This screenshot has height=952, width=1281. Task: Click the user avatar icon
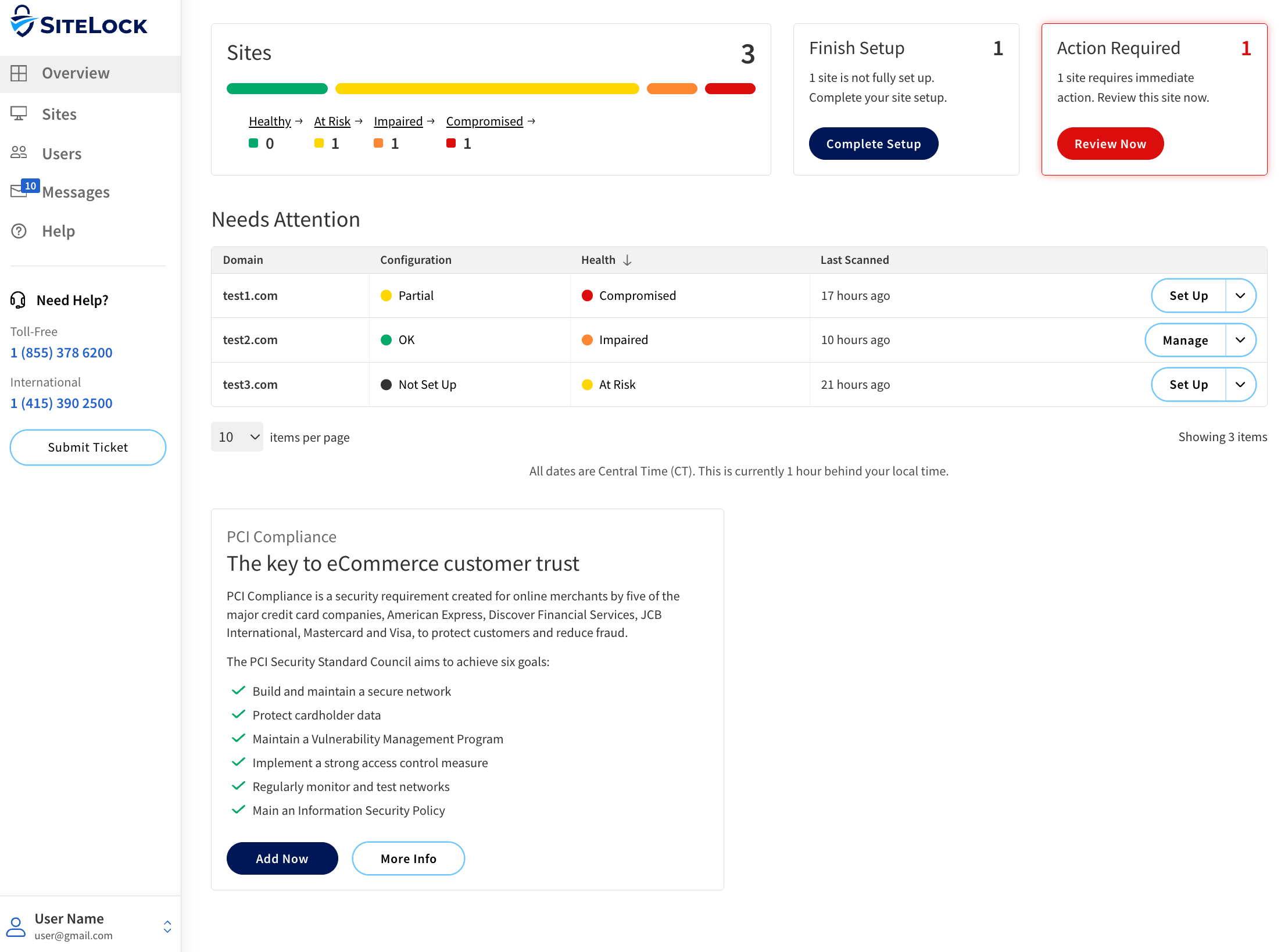[16, 927]
